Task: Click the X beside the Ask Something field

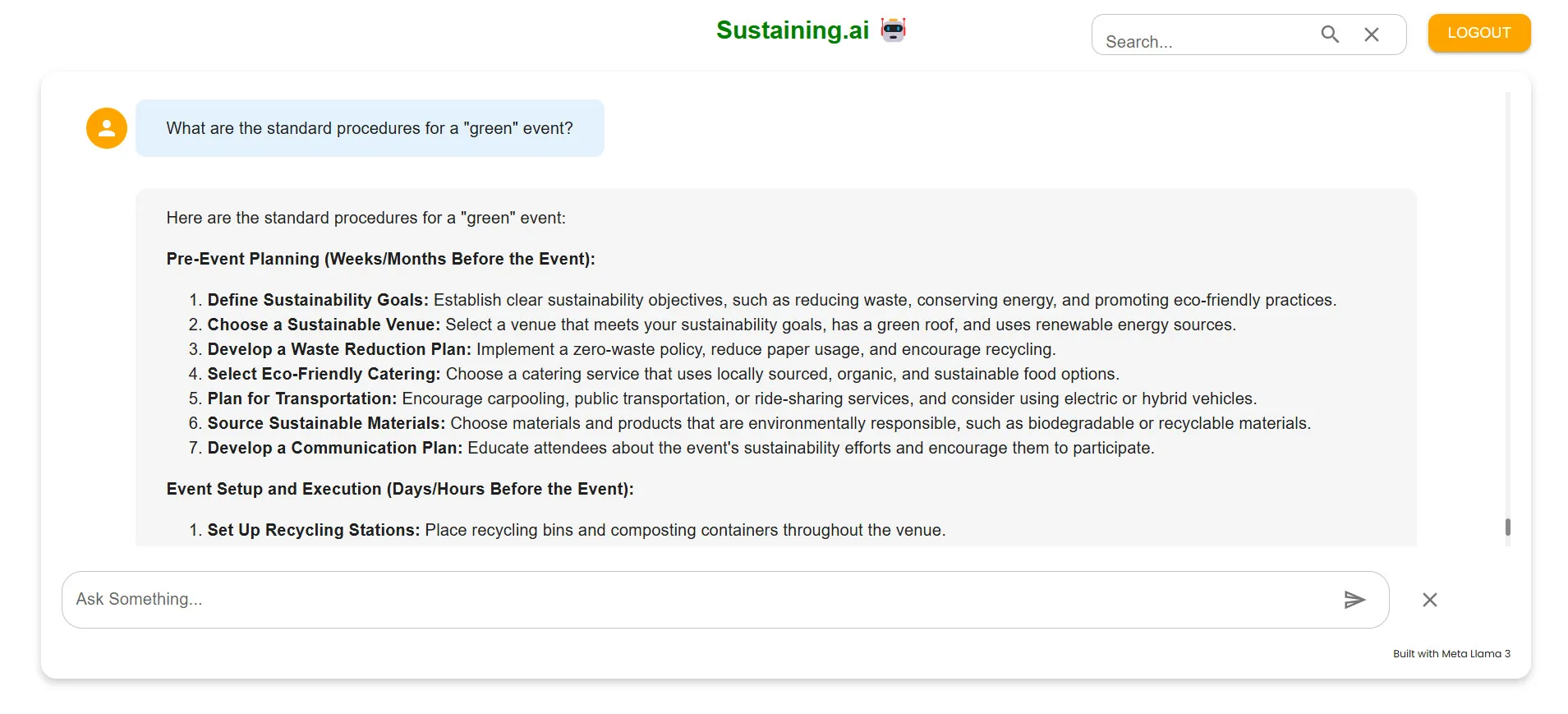Action: (x=1430, y=600)
